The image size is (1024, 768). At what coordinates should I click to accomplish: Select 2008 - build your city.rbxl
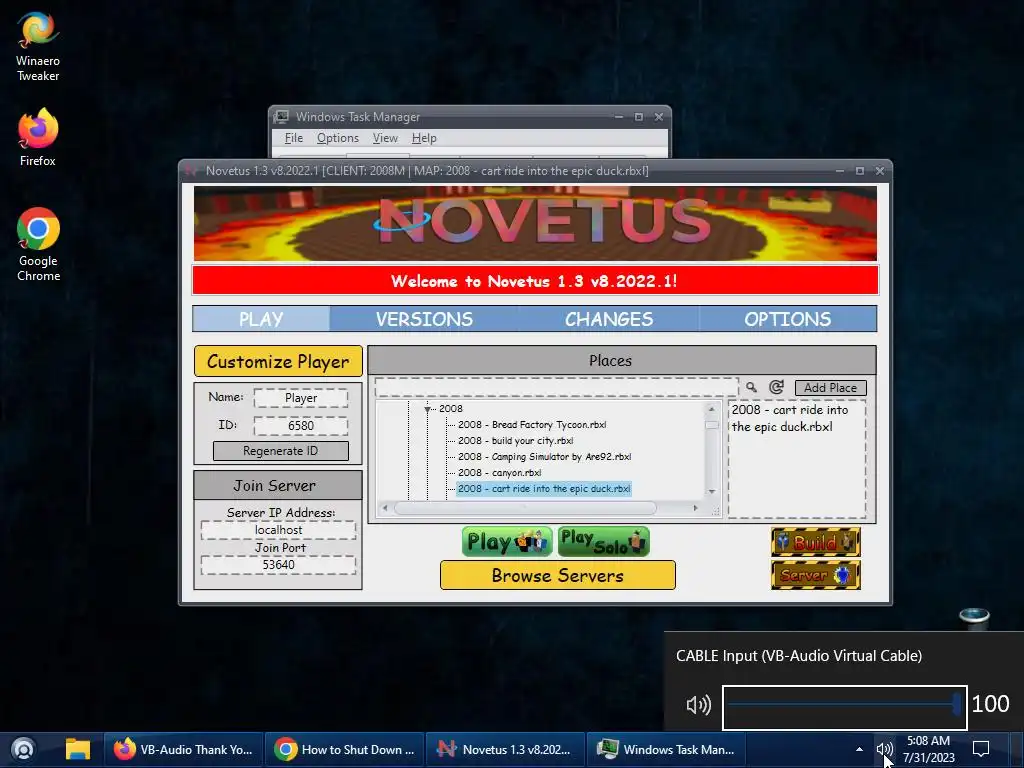[515, 441]
